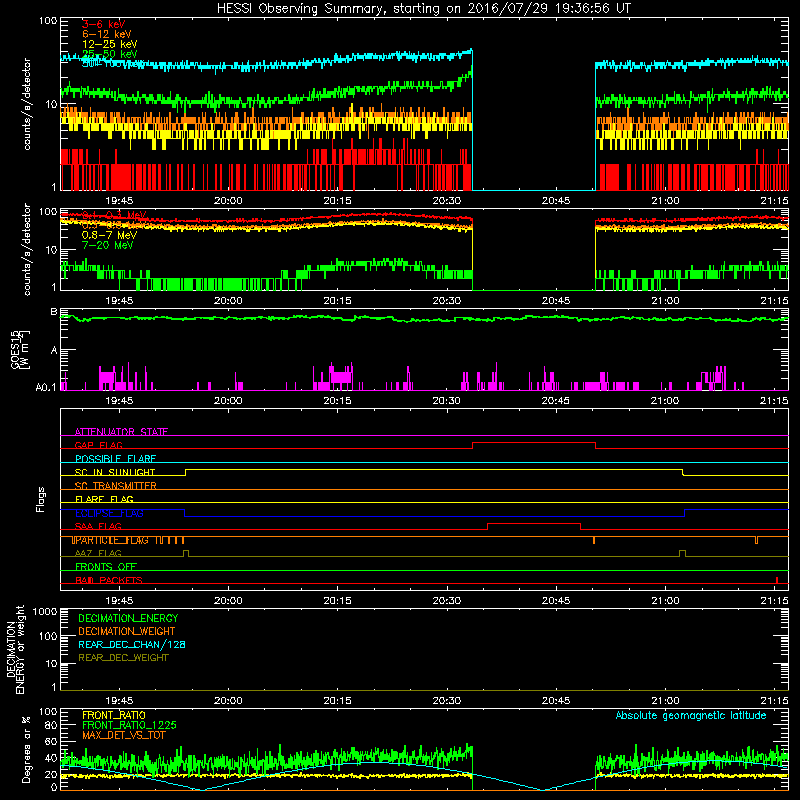
Task: Click the 'BAD_PACKETS' flag label
Action: (109, 580)
